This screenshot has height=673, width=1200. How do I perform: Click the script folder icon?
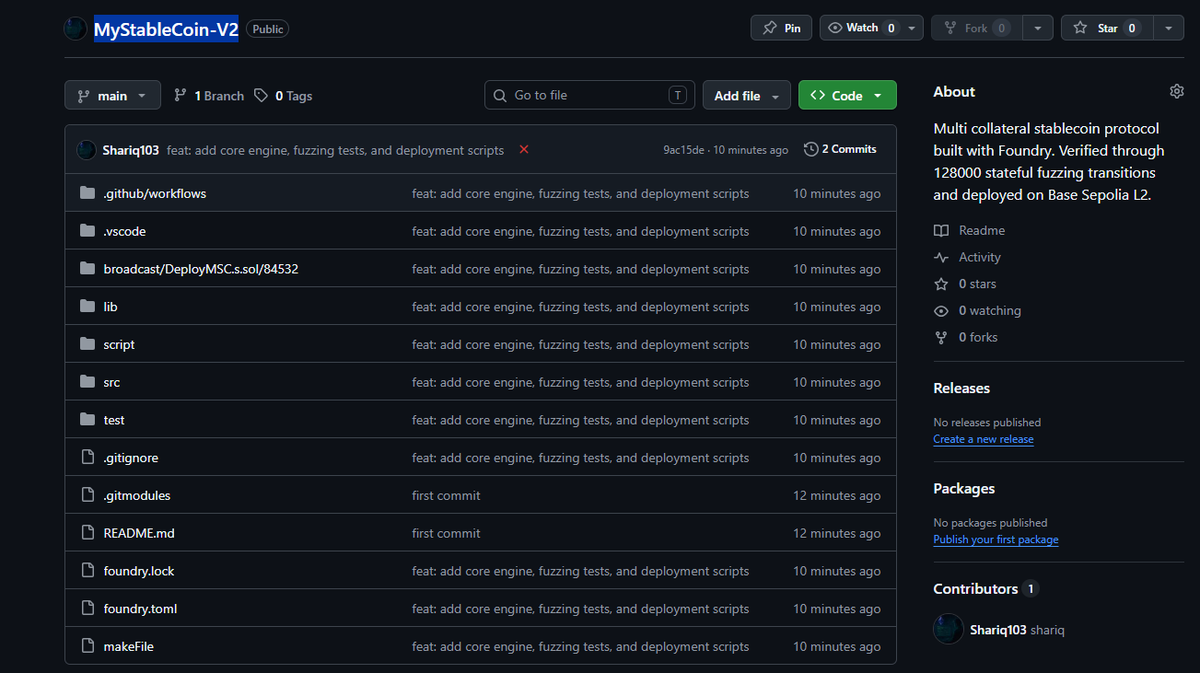tap(87, 344)
